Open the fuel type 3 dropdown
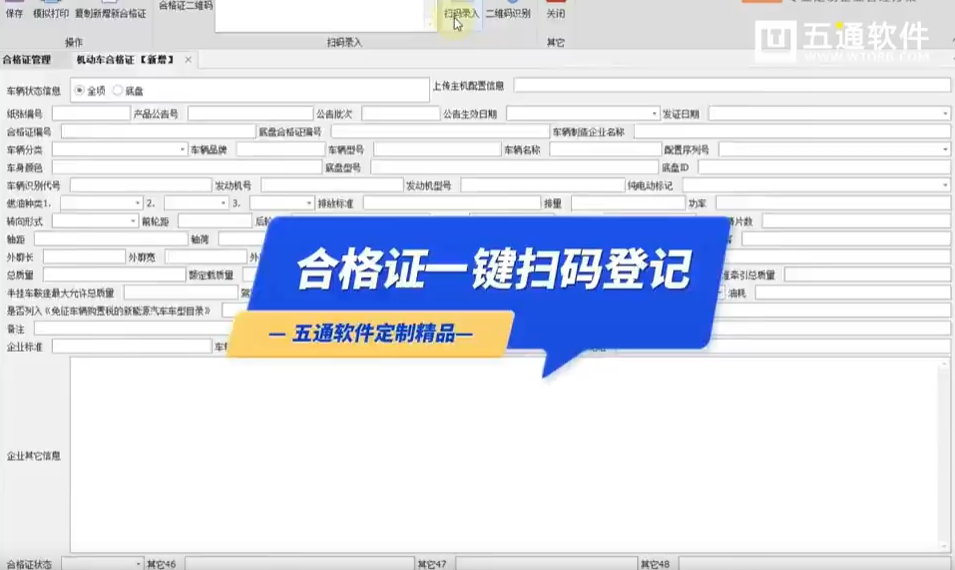This screenshot has height=570, width=955. tap(309, 203)
